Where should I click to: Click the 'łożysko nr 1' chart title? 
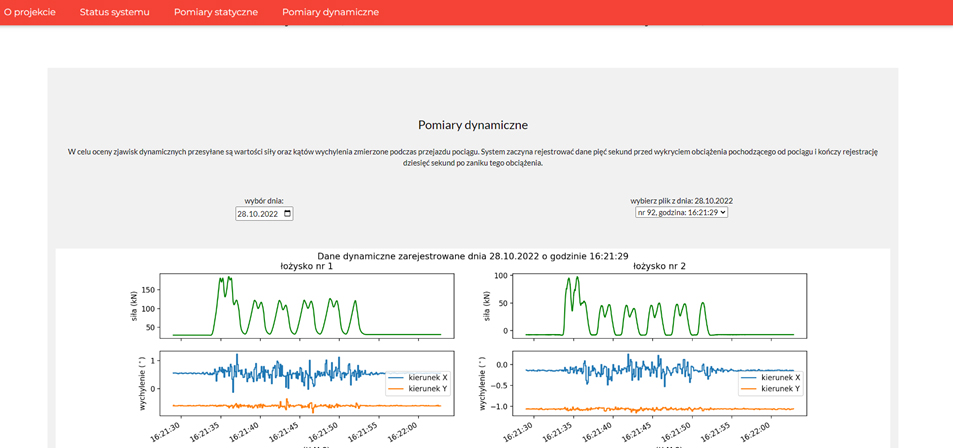point(305,266)
